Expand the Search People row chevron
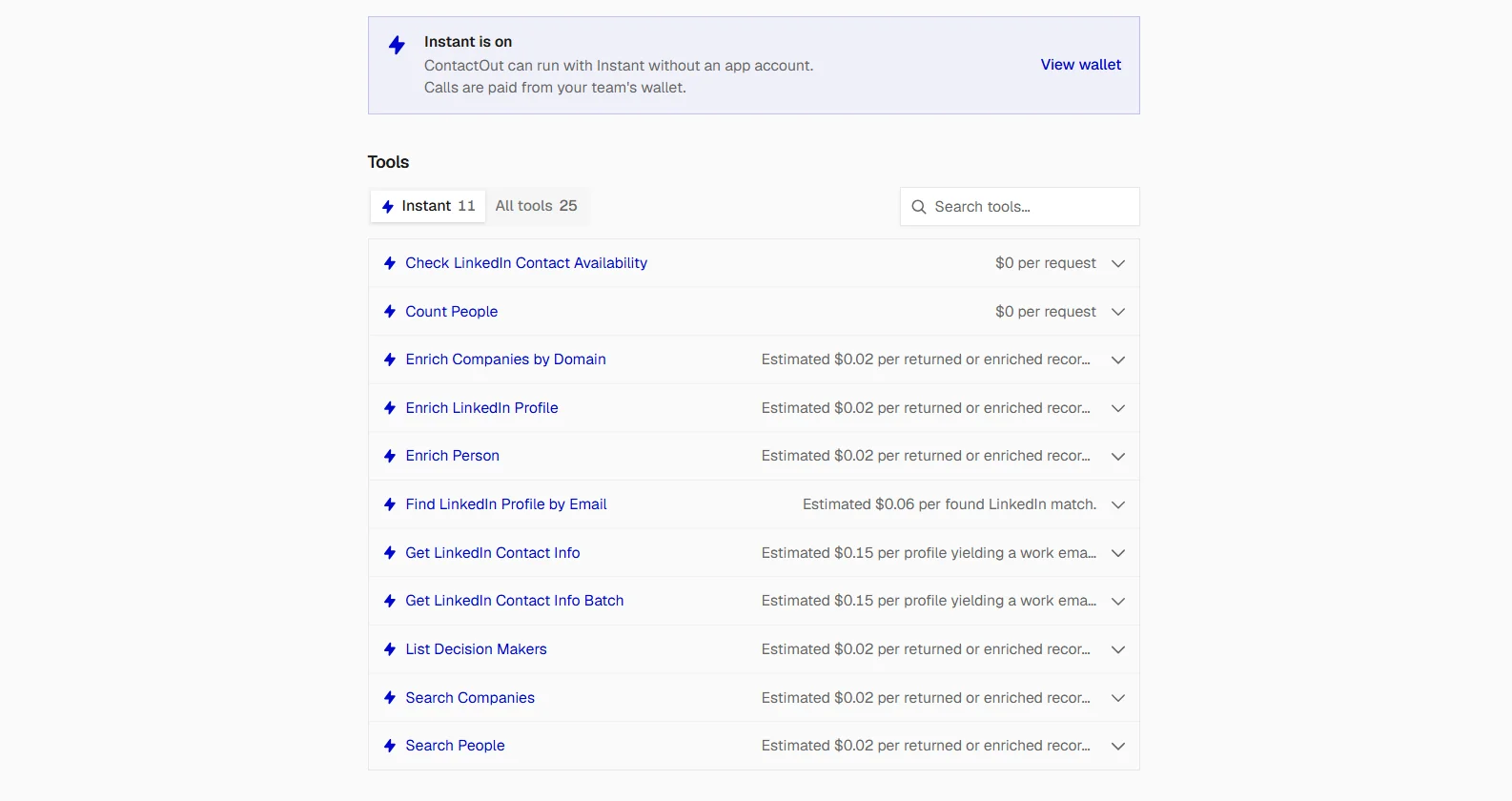Image resolution: width=1512 pixels, height=801 pixels. tap(1118, 746)
